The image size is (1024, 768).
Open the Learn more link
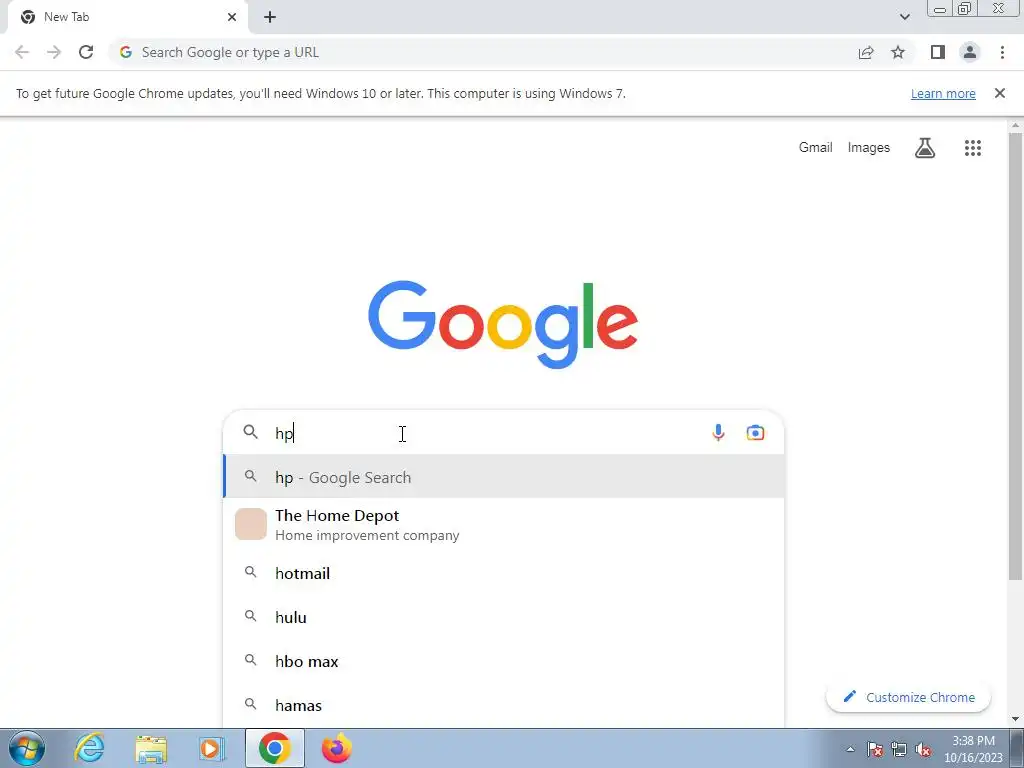point(943,93)
